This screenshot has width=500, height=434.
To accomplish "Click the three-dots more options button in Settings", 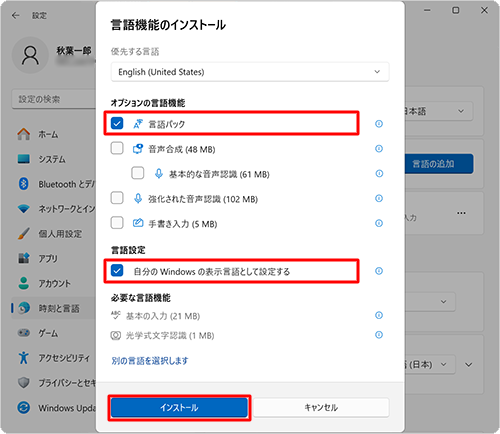I will coord(461,213).
